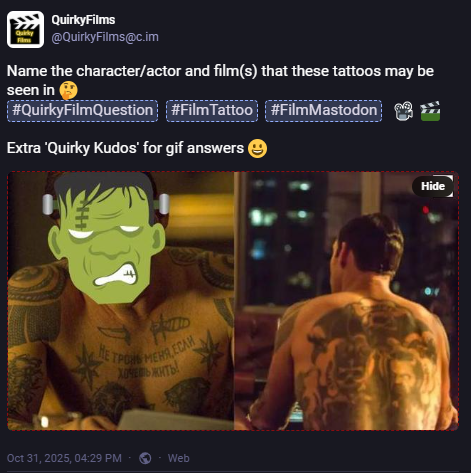Viewport: 471px width, 473px height.
Task: Hide the media with the Hide button
Action: pyautogui.click(x=433, y=186)
